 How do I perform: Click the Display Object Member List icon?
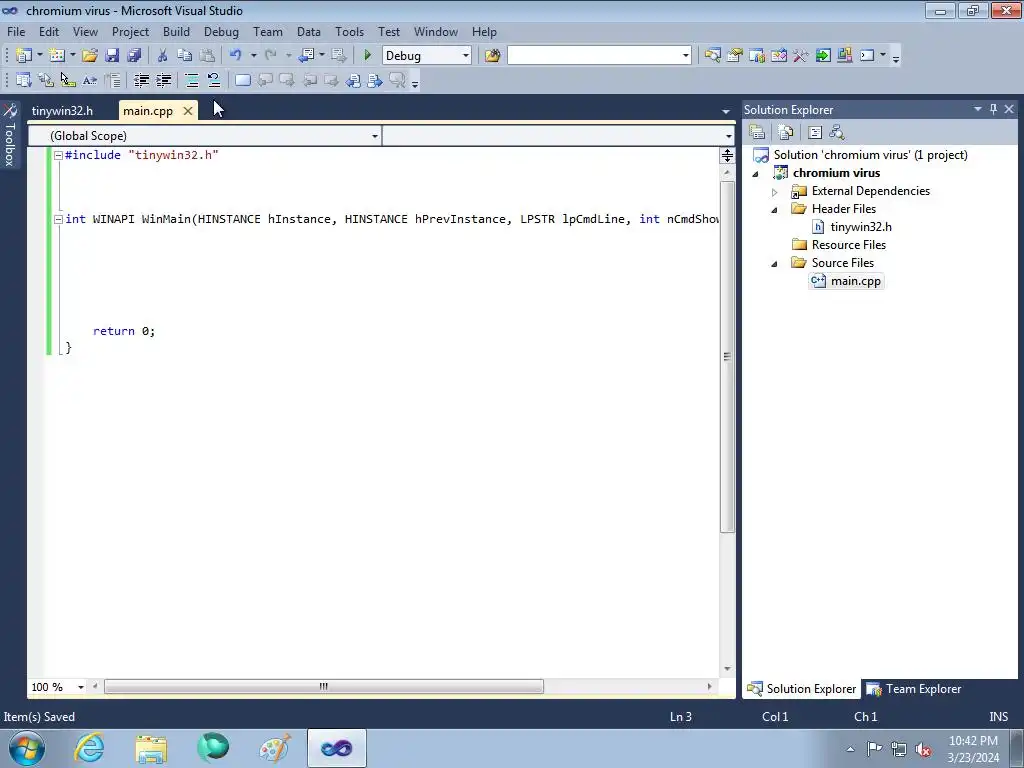[24, 80]
